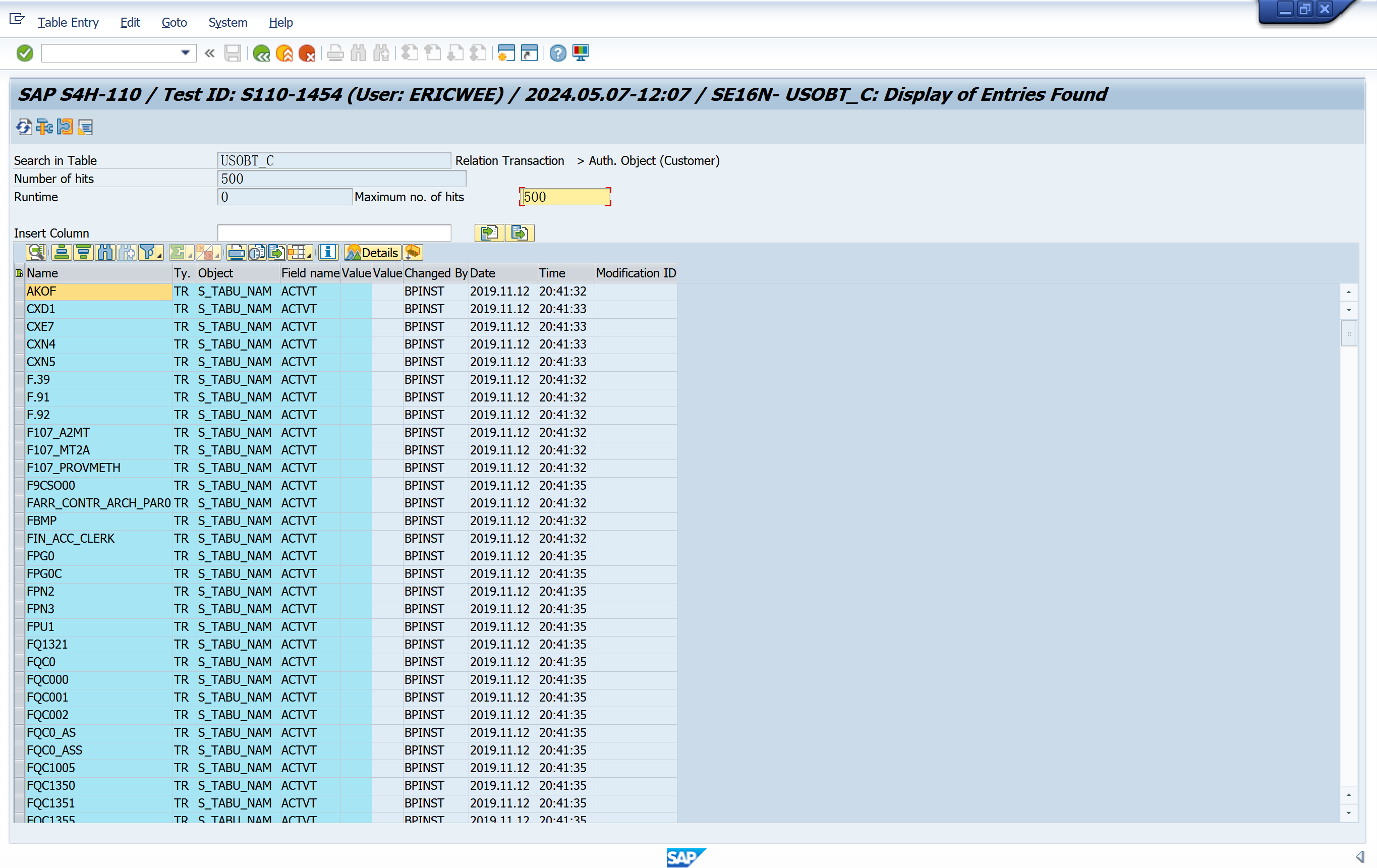Click the green Enter checkmark icon
The width and height of the screenshot is (1377, 868).
click(25, 54)
